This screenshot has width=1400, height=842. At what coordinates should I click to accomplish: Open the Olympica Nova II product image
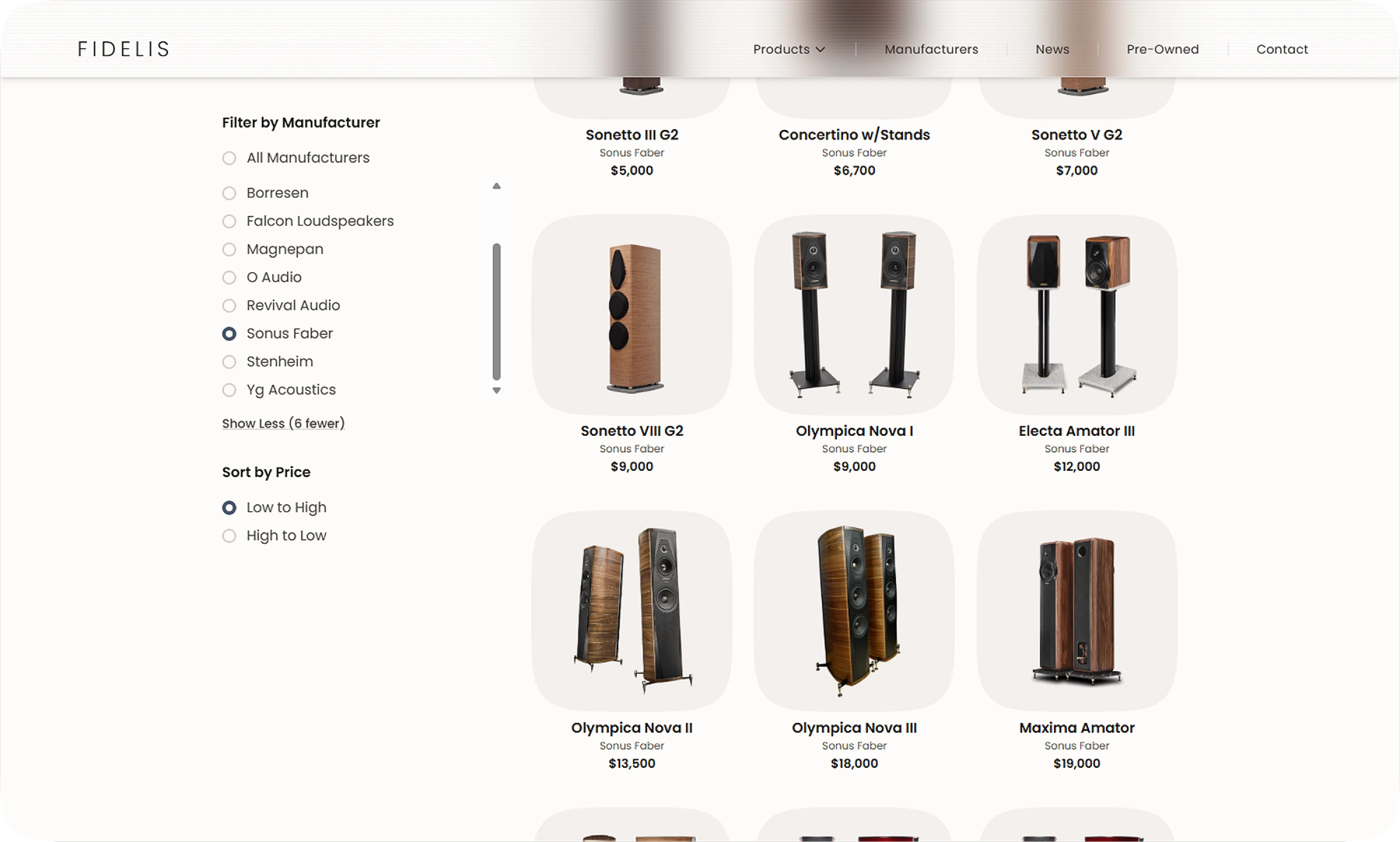[631, 611]
